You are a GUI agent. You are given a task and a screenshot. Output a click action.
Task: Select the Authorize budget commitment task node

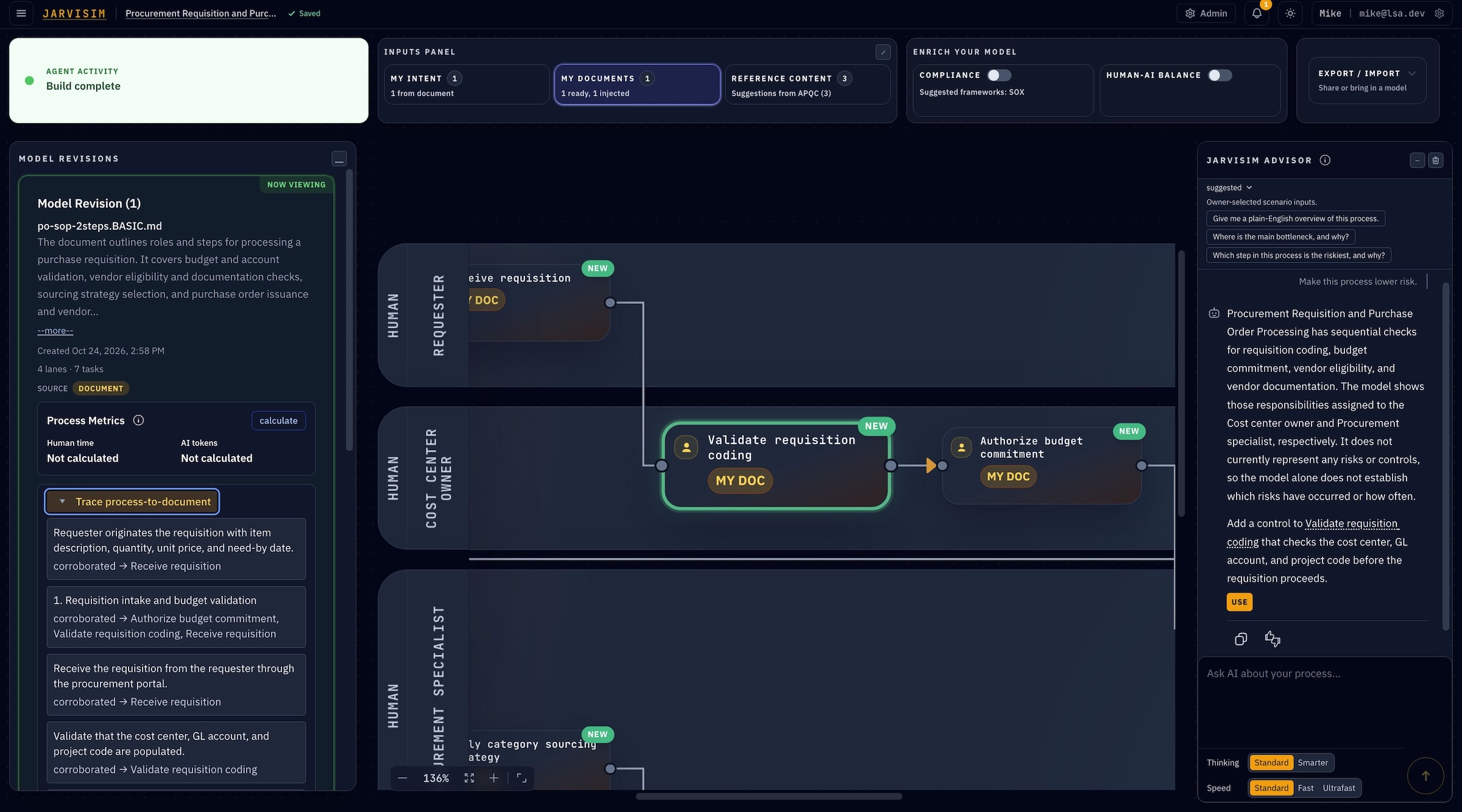1042,465
